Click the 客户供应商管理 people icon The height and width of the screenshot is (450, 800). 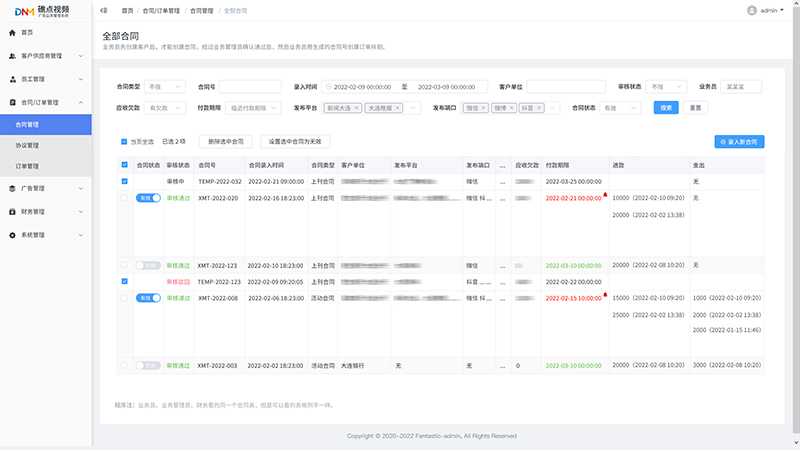click(x=12, y=56)
